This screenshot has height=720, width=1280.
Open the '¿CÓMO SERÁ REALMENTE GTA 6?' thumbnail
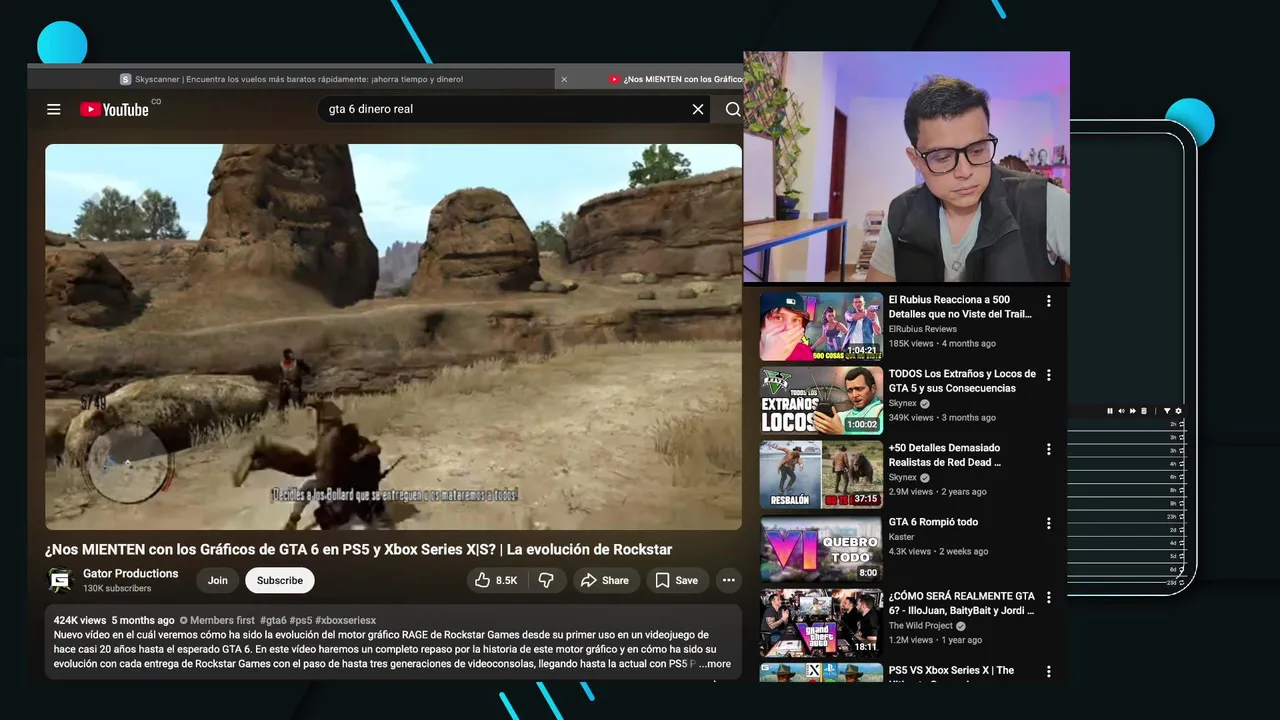821,622
